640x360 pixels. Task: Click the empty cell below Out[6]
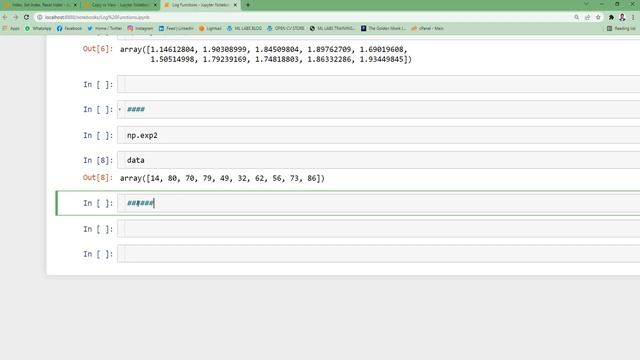pyautogui.click(x=378, y=84)
